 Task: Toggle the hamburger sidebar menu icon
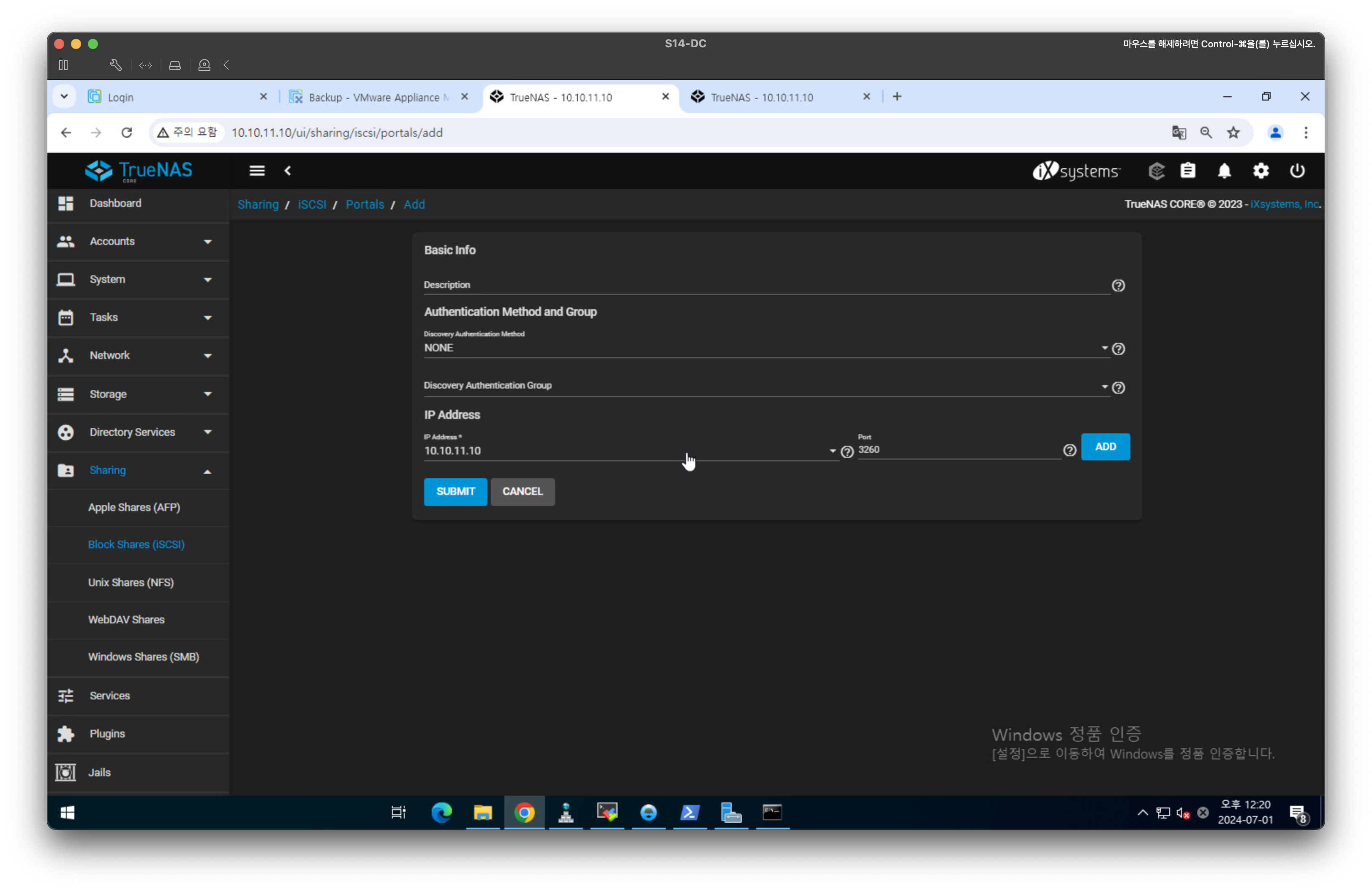click(x=257, y=171)
